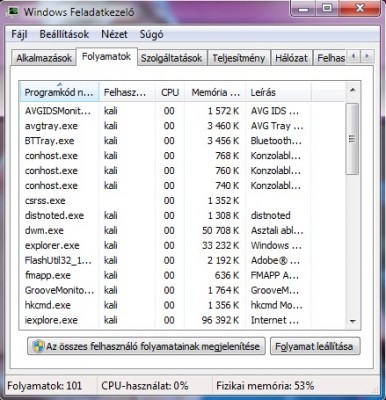The image size is (386, 400).
Task: Sort by the Memória column header
Action: pos(215,92)
